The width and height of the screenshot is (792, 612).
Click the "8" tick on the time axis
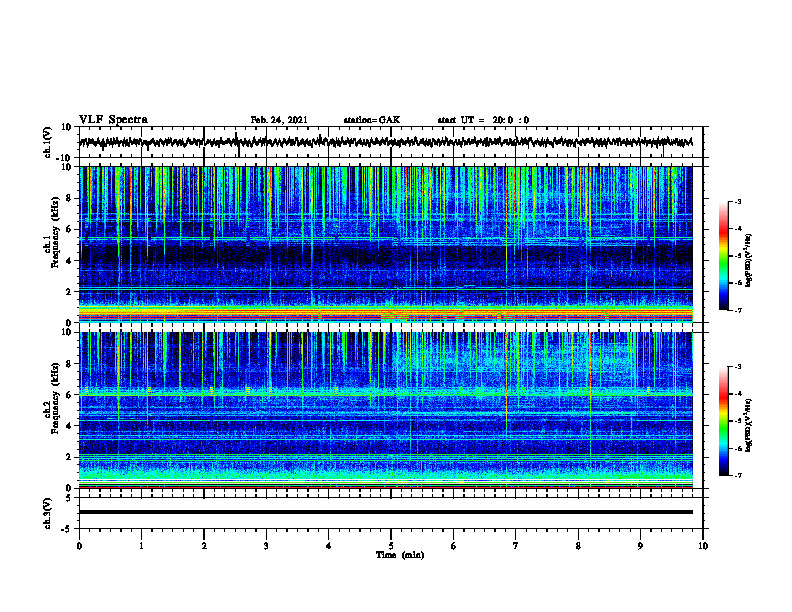click(x=578, y=546)
